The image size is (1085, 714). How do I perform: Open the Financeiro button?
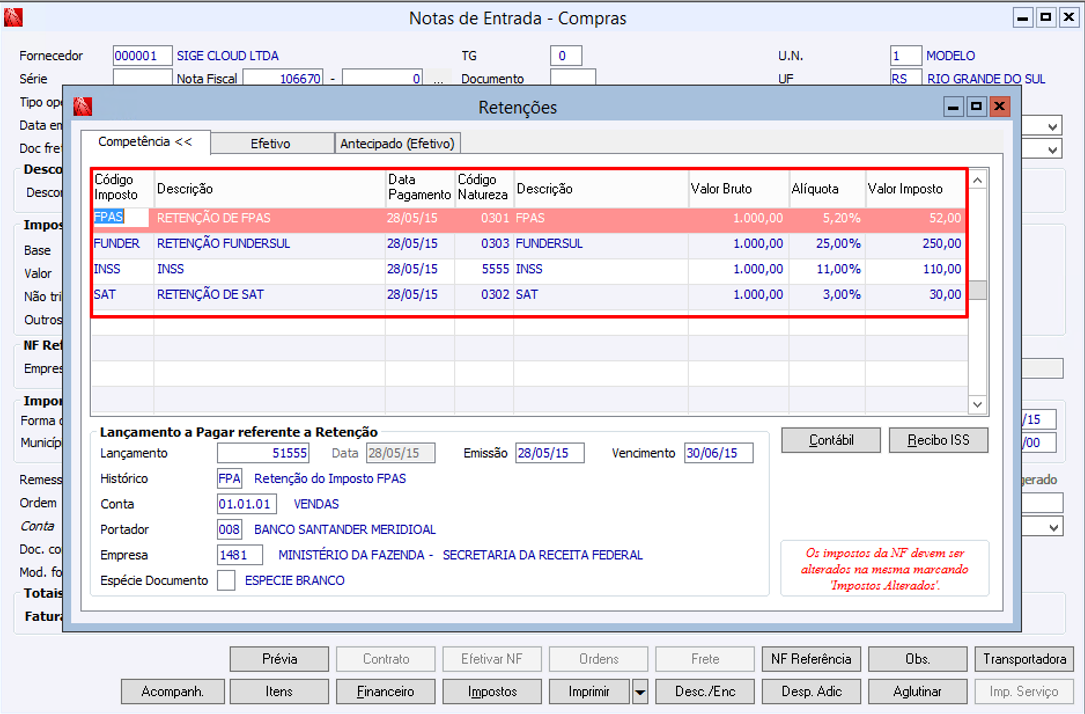coord(386,691)
